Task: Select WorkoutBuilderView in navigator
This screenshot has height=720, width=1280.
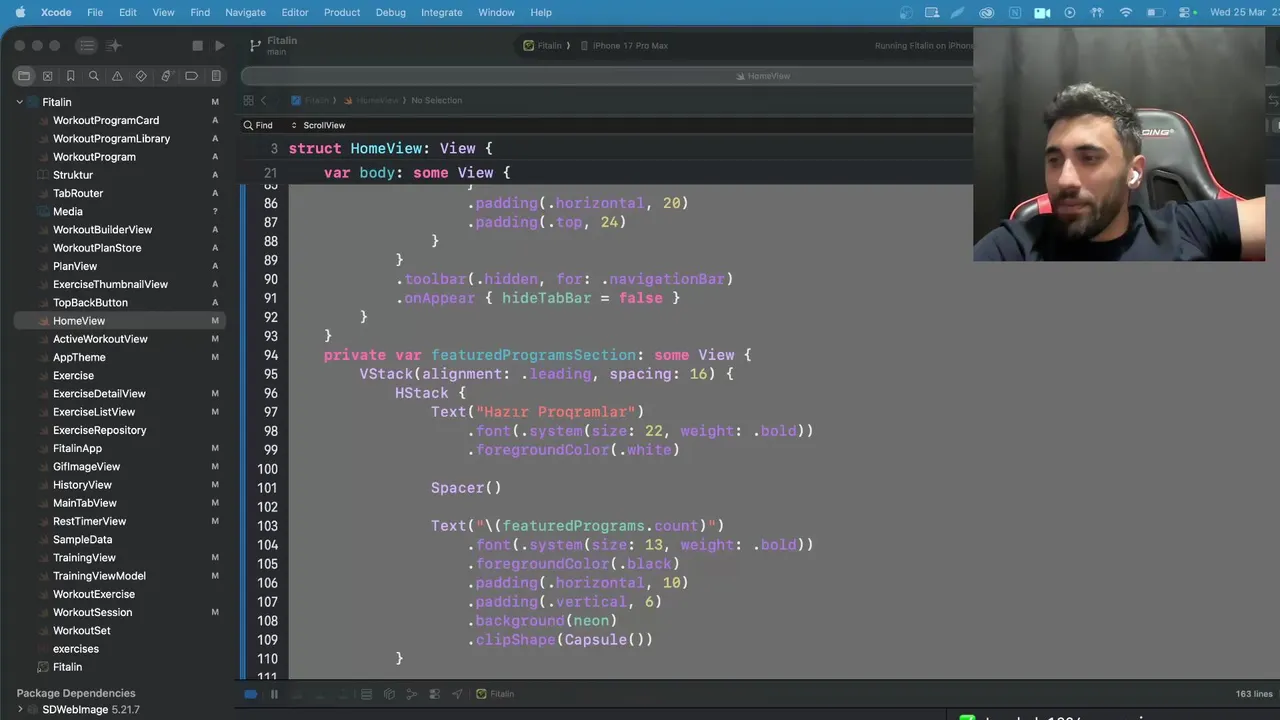Action: click(x=102, y=230)
